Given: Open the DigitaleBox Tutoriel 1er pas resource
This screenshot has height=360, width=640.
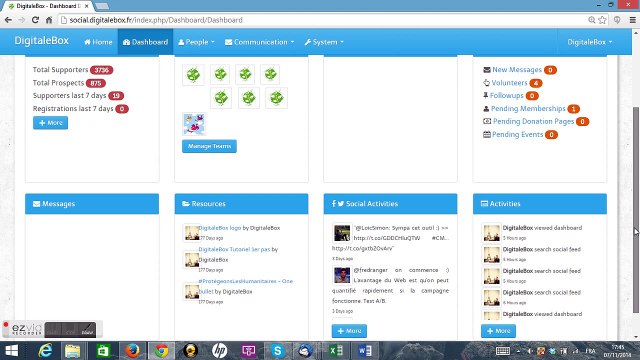Looking at the screenshot, I should click(234, 249).
